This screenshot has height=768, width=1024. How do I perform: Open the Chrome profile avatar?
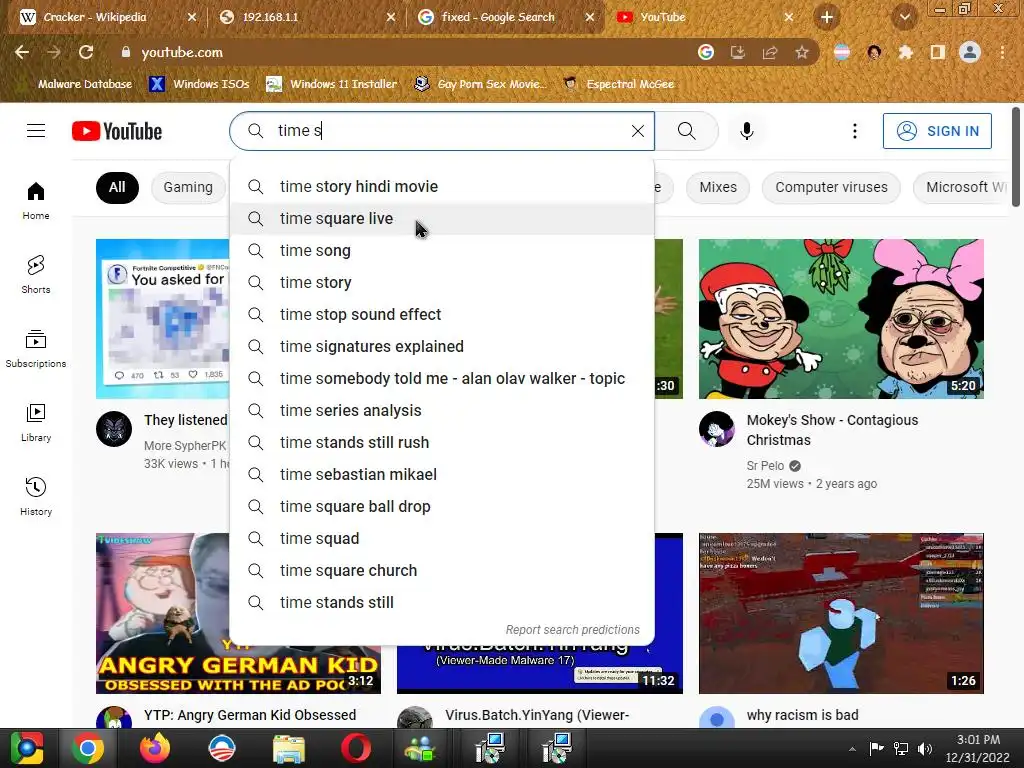click(970, 52)
